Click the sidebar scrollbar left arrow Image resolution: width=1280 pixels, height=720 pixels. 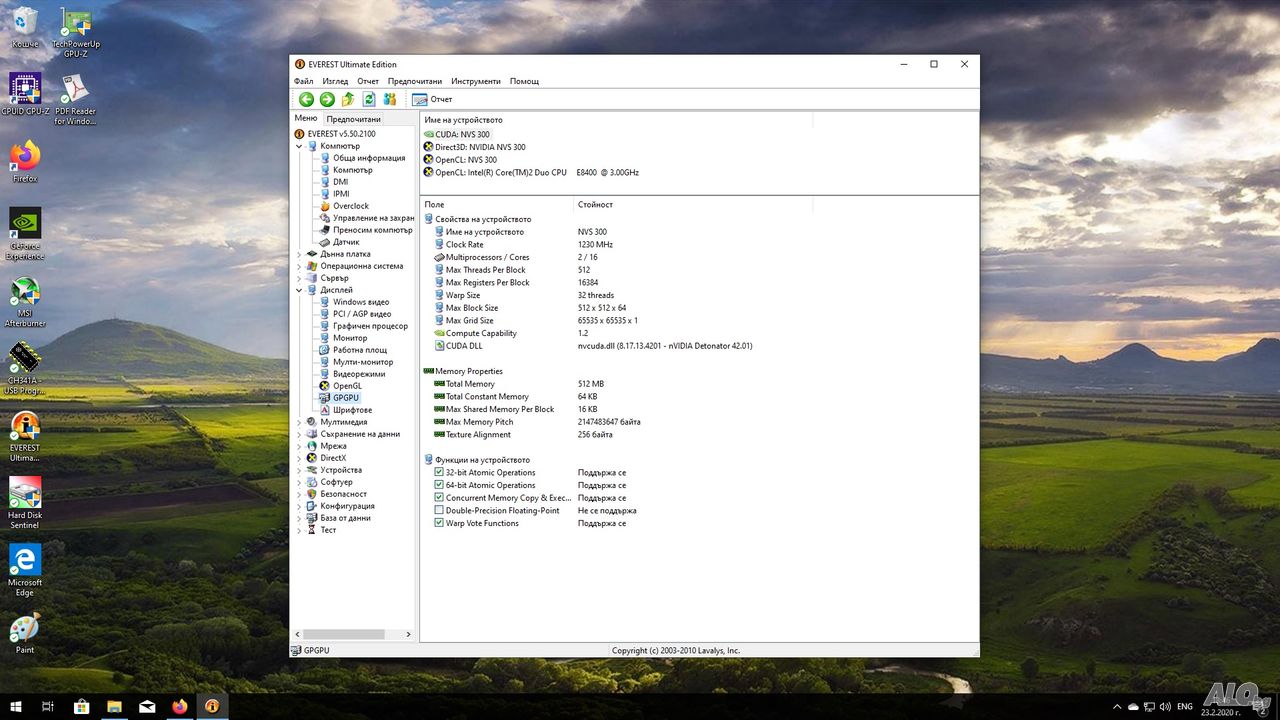click(297, 634)
